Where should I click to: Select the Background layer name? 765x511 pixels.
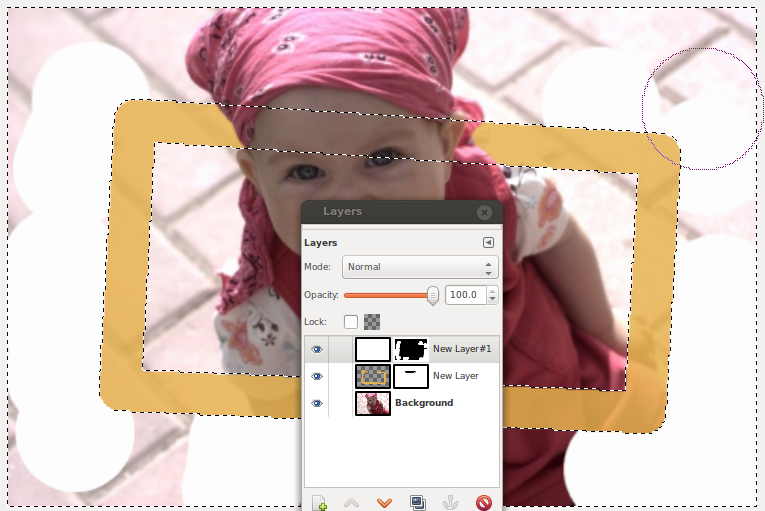(424, 403)
